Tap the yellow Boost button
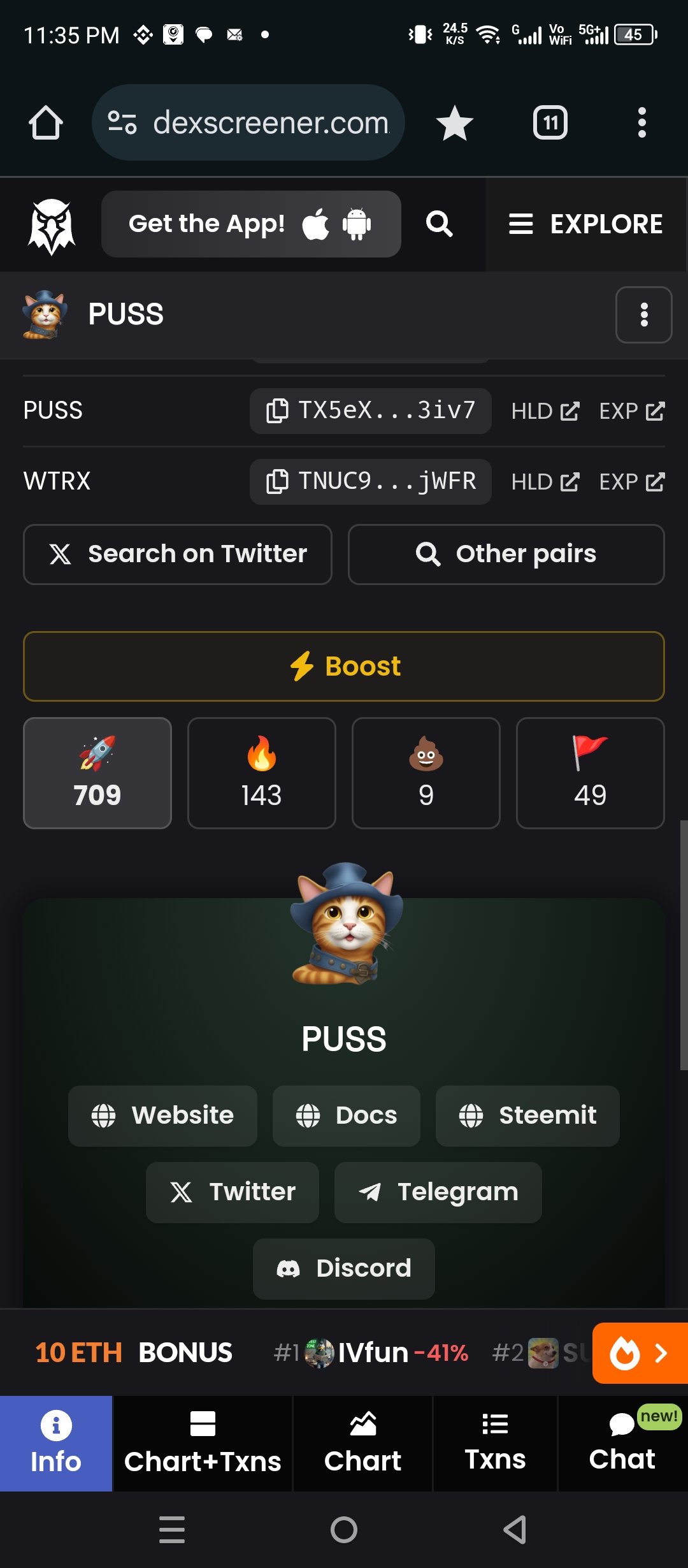688x1568 pixels. point(344,666)
